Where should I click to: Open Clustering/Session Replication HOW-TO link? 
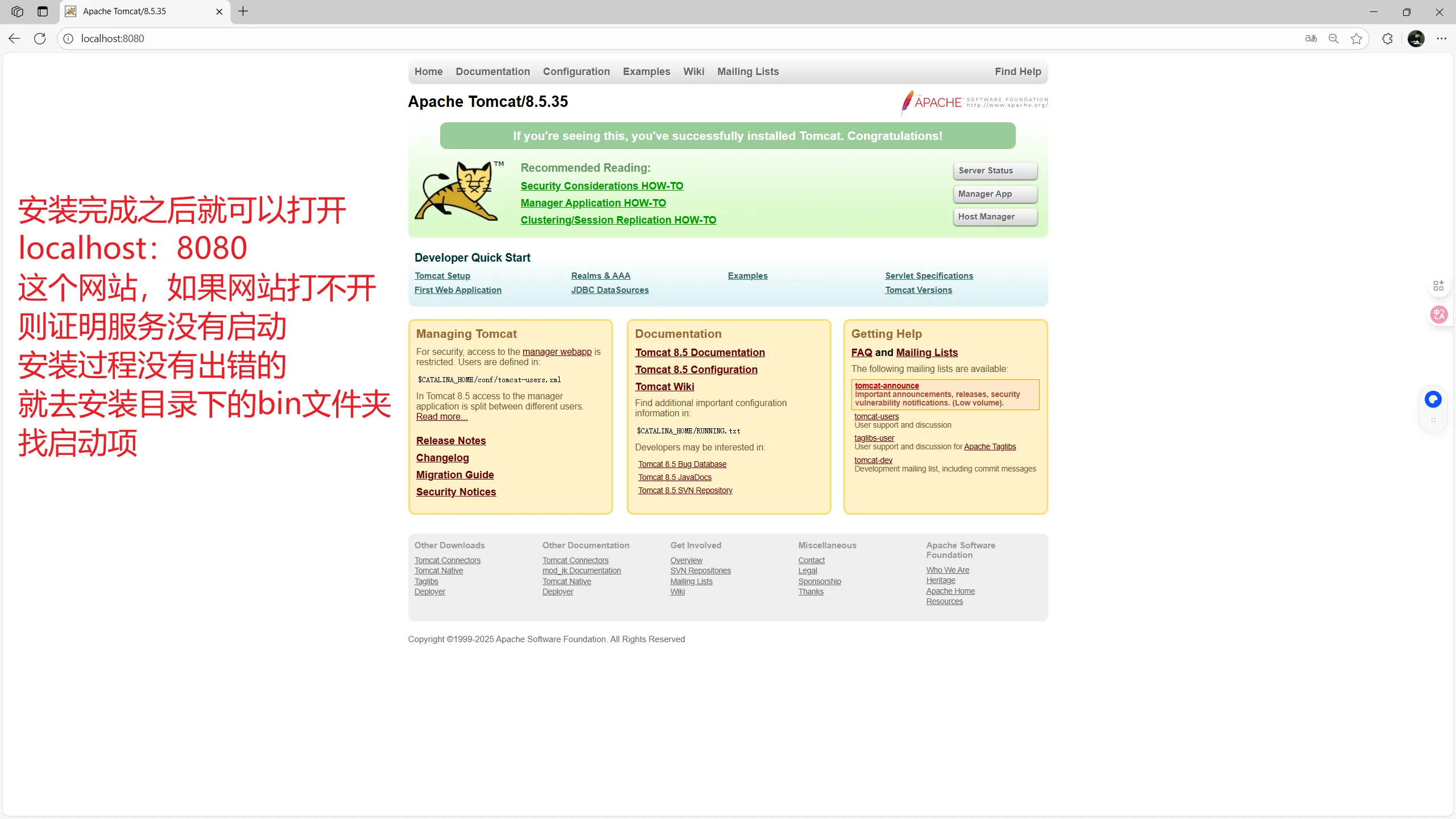pos(618,220)
